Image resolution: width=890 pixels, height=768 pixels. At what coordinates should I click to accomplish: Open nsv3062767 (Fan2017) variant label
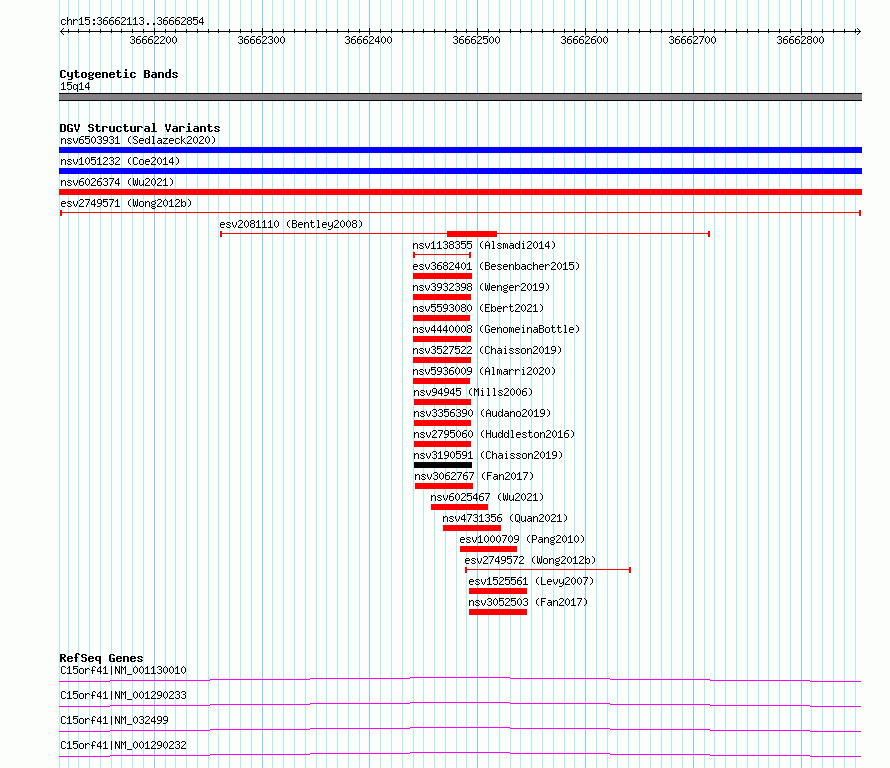[474, 476]
